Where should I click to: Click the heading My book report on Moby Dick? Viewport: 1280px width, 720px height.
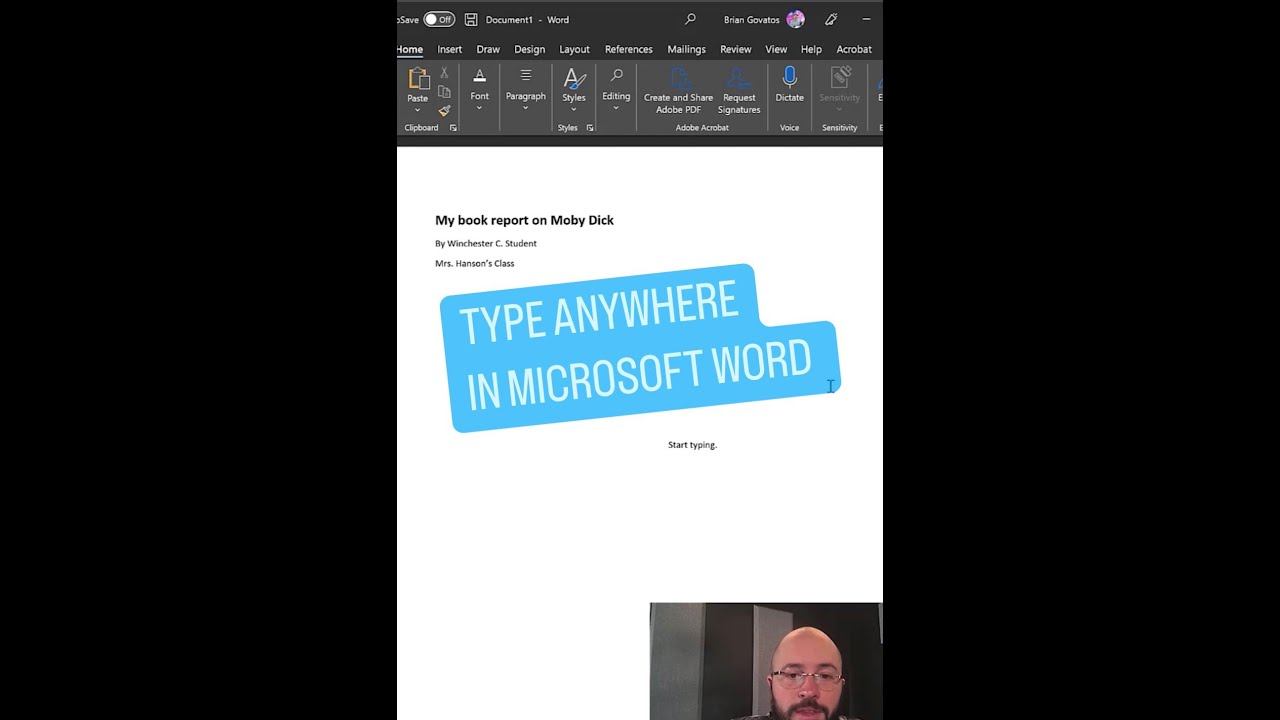524,220
